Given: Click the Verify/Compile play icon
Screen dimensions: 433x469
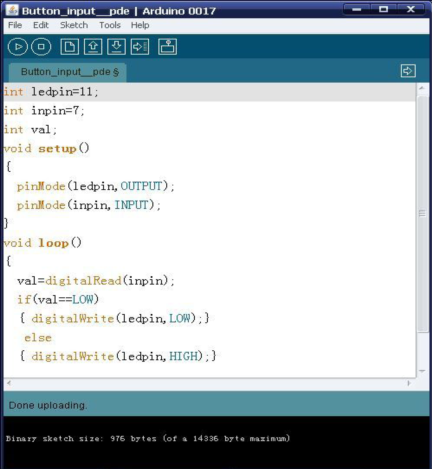Looking at the screenshot, I should [x=18, y=47].
